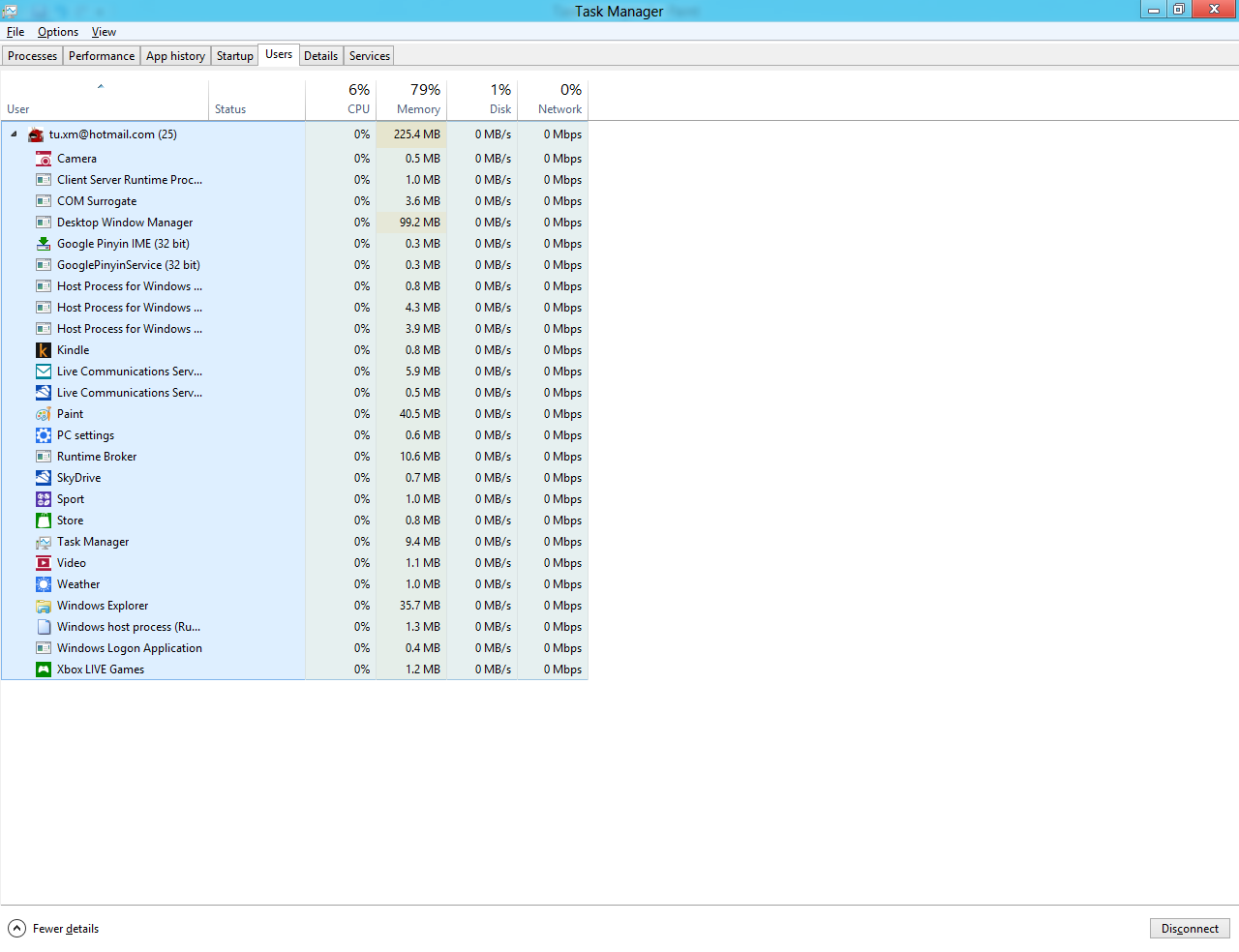This screenshot has height=952, width=1239.
Task: Select the Windows Logon Application name
Action: pos(130,648)
